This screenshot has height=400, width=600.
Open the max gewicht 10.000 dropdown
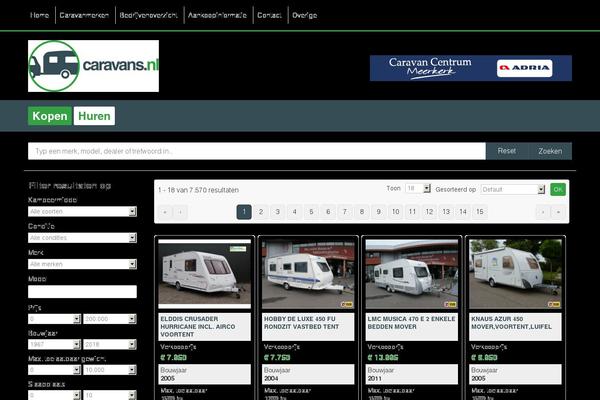click(110, 370)
